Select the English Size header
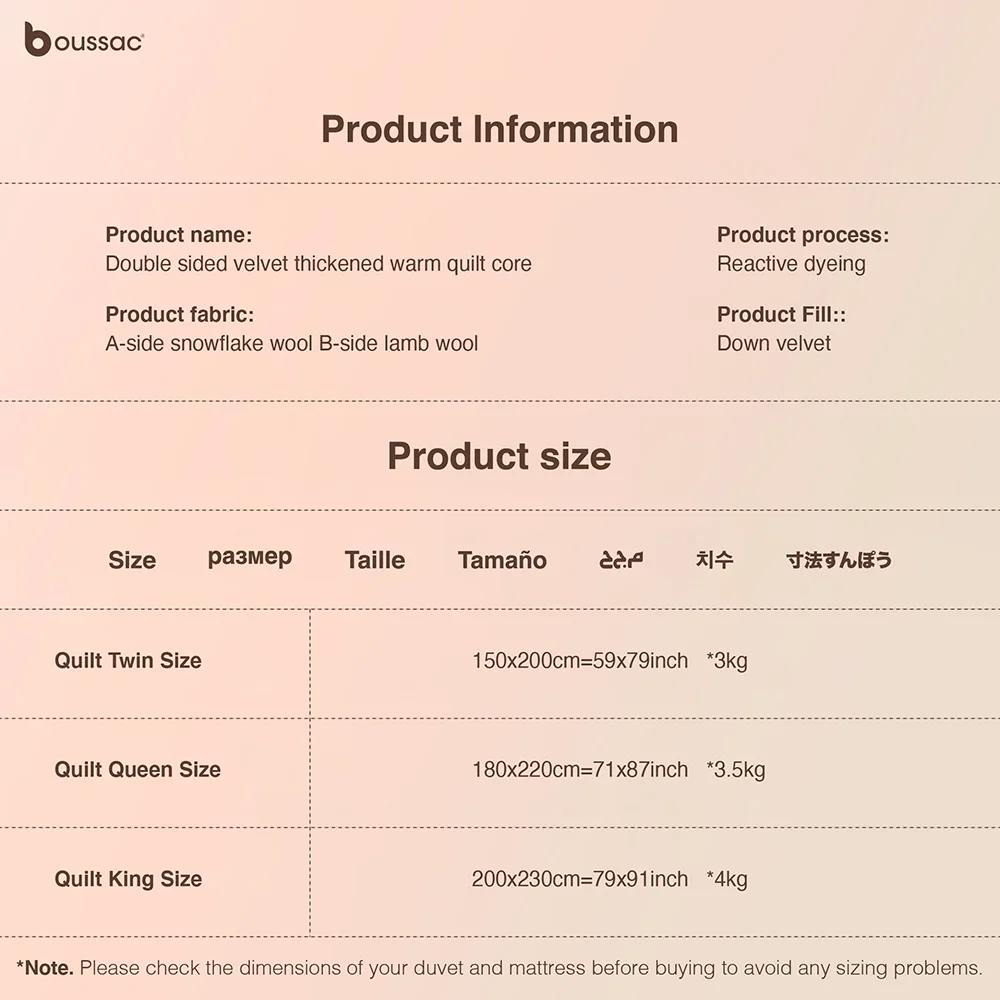This screenshot has height=1000, width=1000. [x=132, y=560]
